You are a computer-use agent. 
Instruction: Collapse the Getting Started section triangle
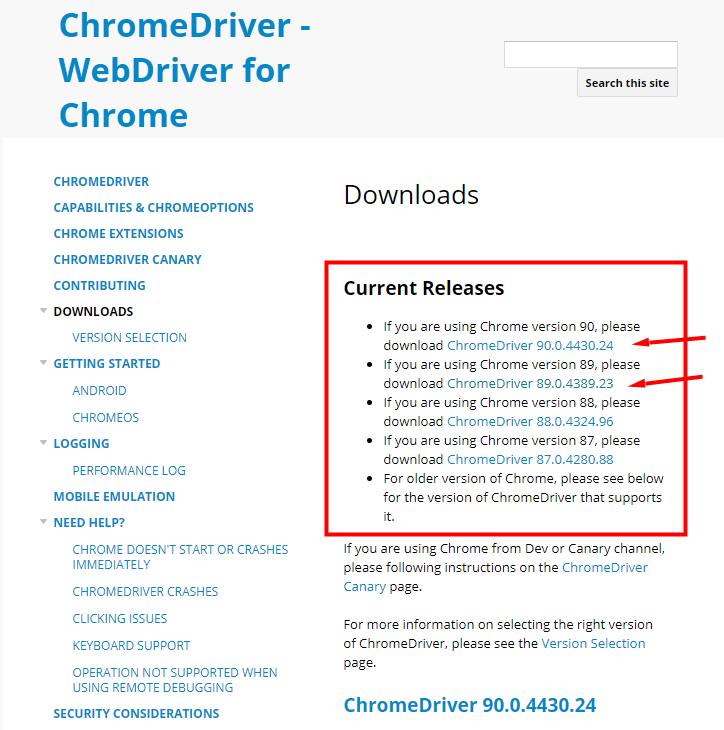pyautogui.click(x=43, y=363)
